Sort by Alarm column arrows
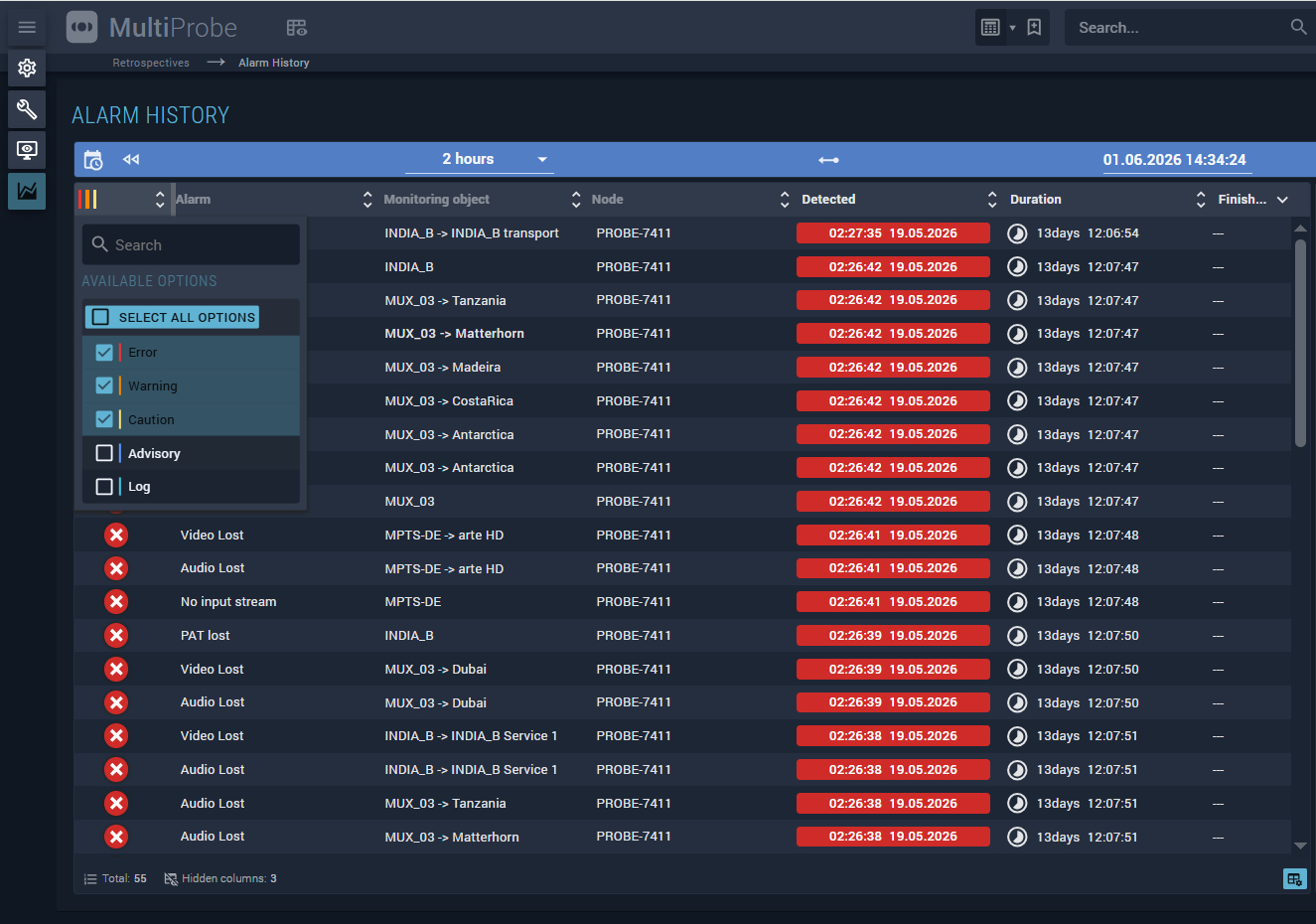Screen dimensions: 1316x924 tap(367, 200)
